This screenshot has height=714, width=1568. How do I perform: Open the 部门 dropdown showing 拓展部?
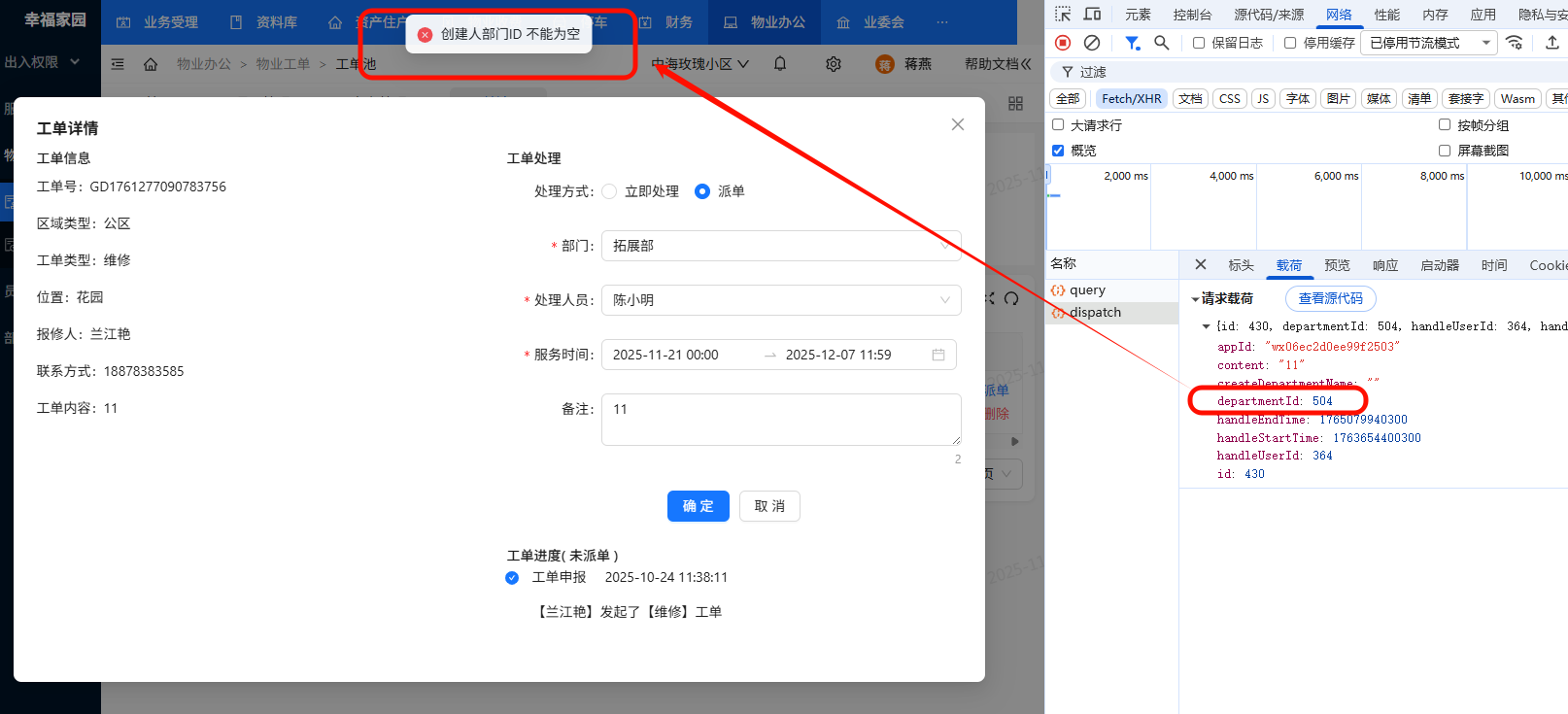780,246
